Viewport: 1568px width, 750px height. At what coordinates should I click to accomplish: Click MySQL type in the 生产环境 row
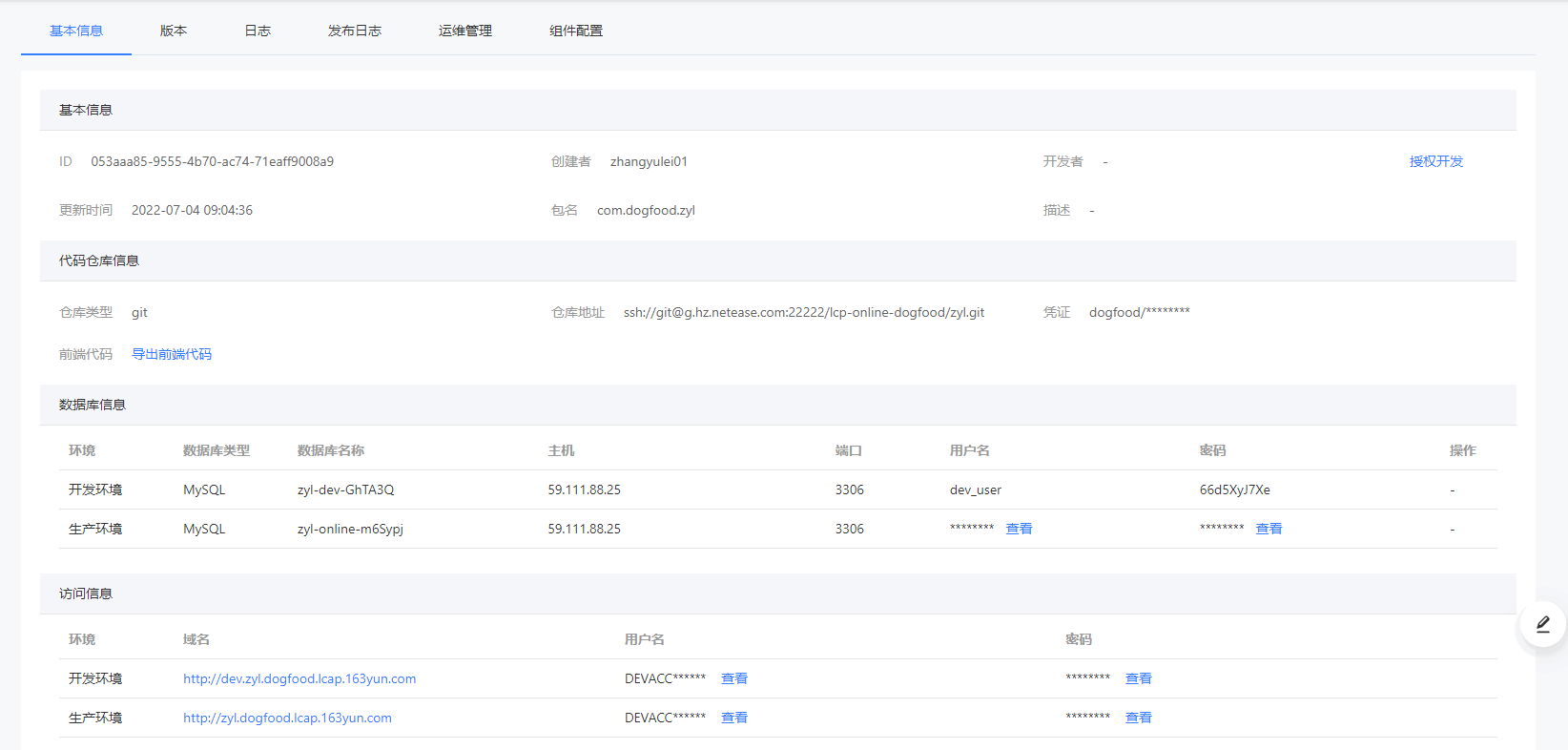(x=204, y=529)
